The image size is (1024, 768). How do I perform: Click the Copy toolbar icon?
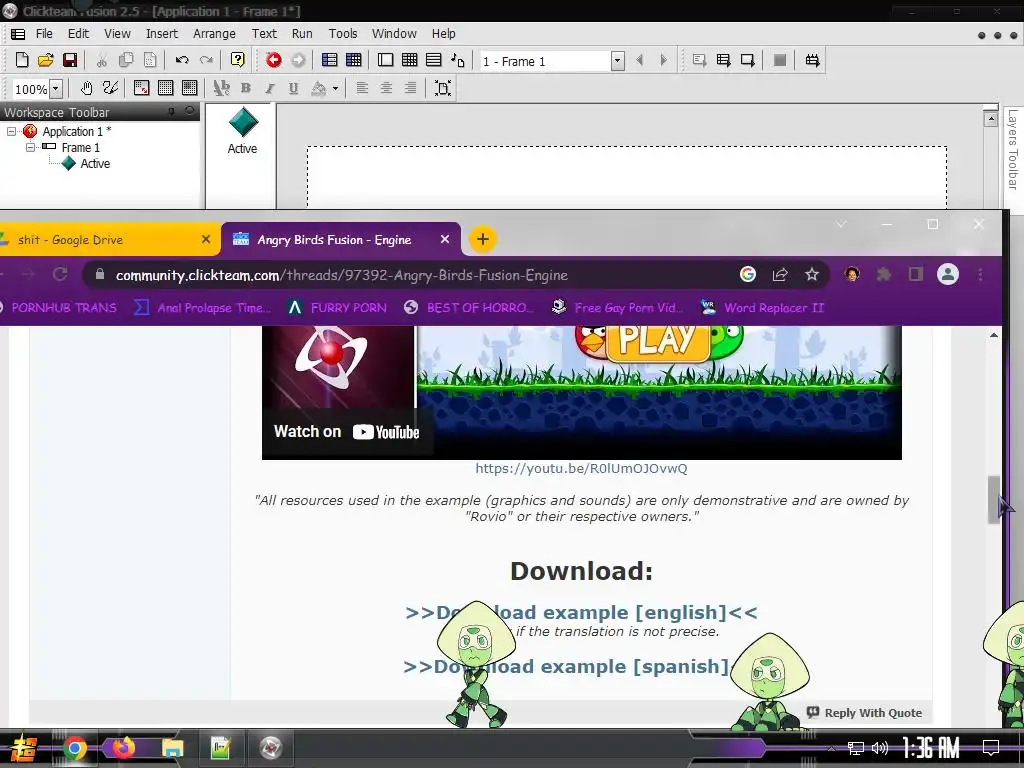pyautogui.click(x=126, y=60)
